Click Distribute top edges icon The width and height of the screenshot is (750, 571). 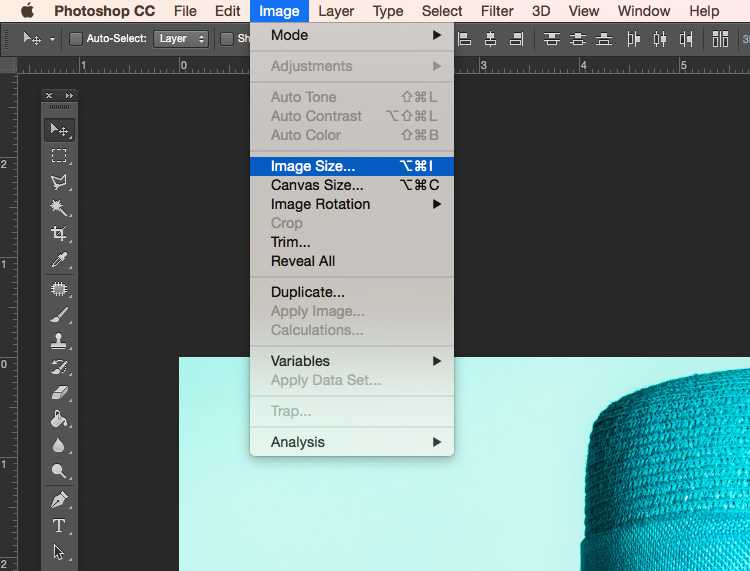coord(551,39)
